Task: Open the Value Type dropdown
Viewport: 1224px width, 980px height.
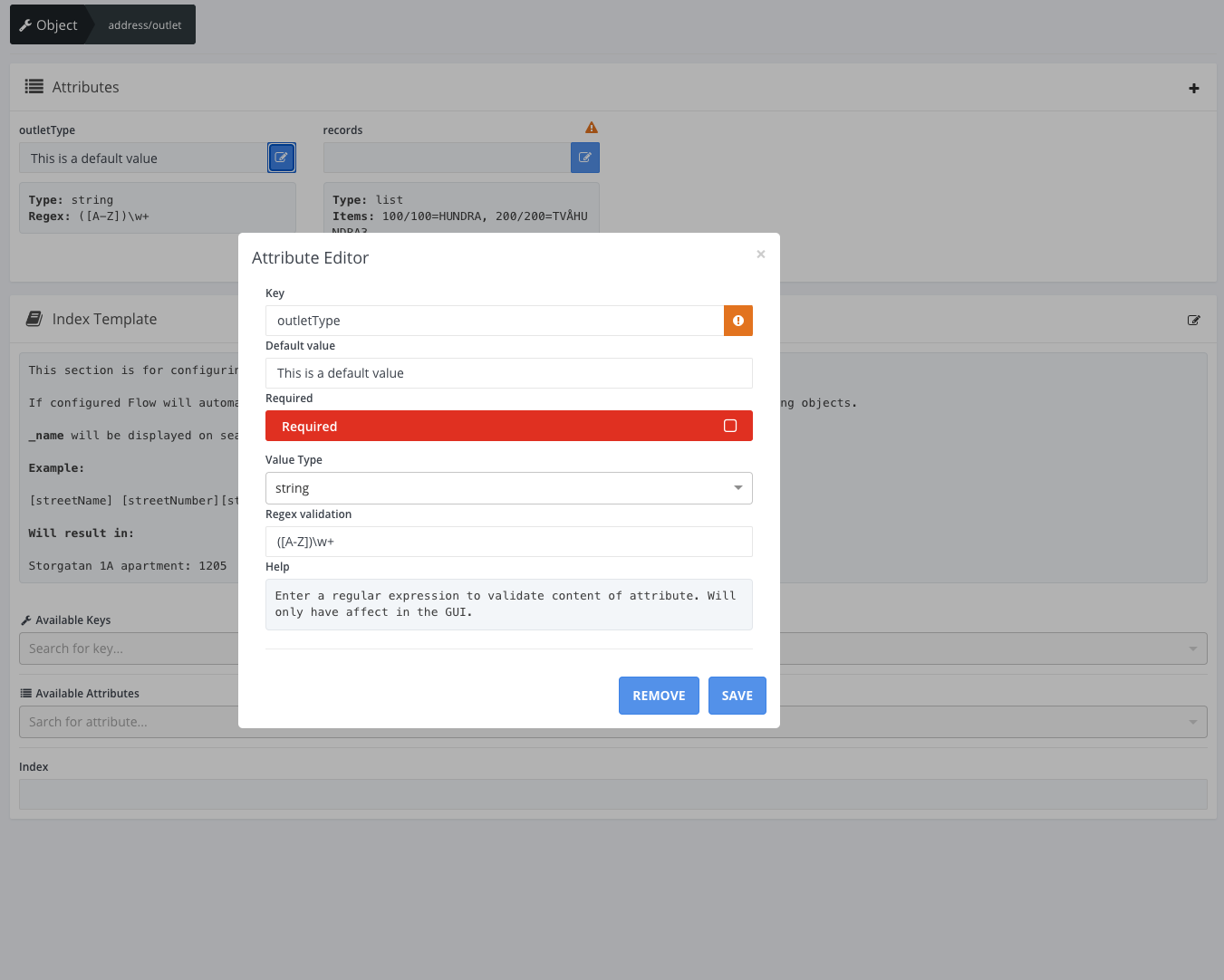Action: click(x=509, y=488)
